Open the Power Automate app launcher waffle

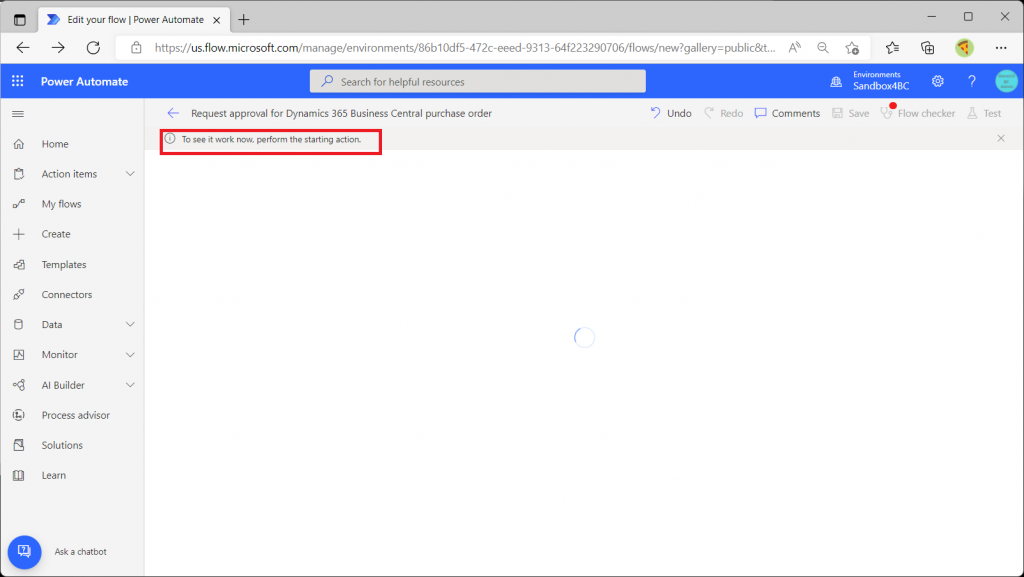(18, 81)
